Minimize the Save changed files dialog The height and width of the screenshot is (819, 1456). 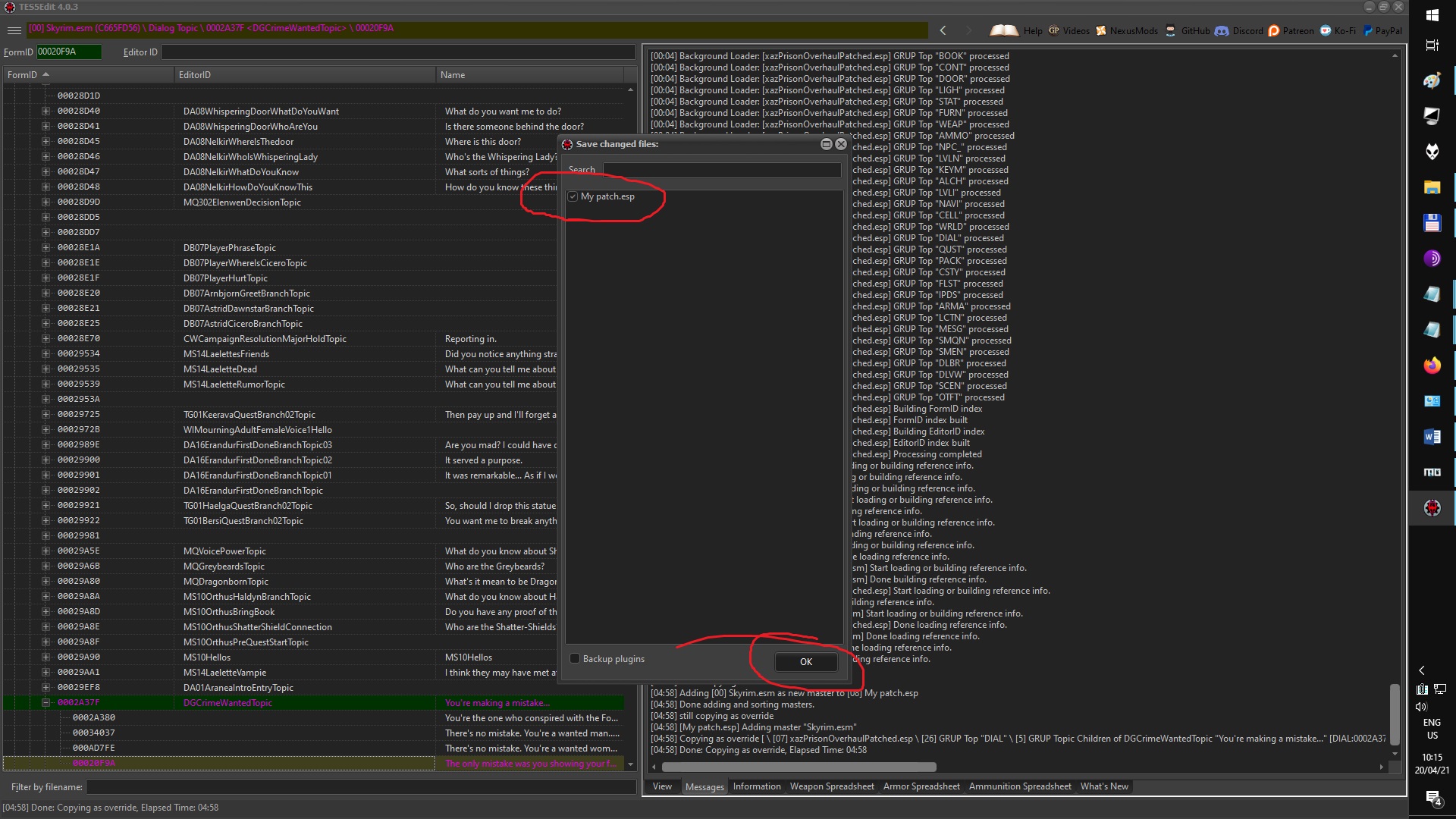827,144
